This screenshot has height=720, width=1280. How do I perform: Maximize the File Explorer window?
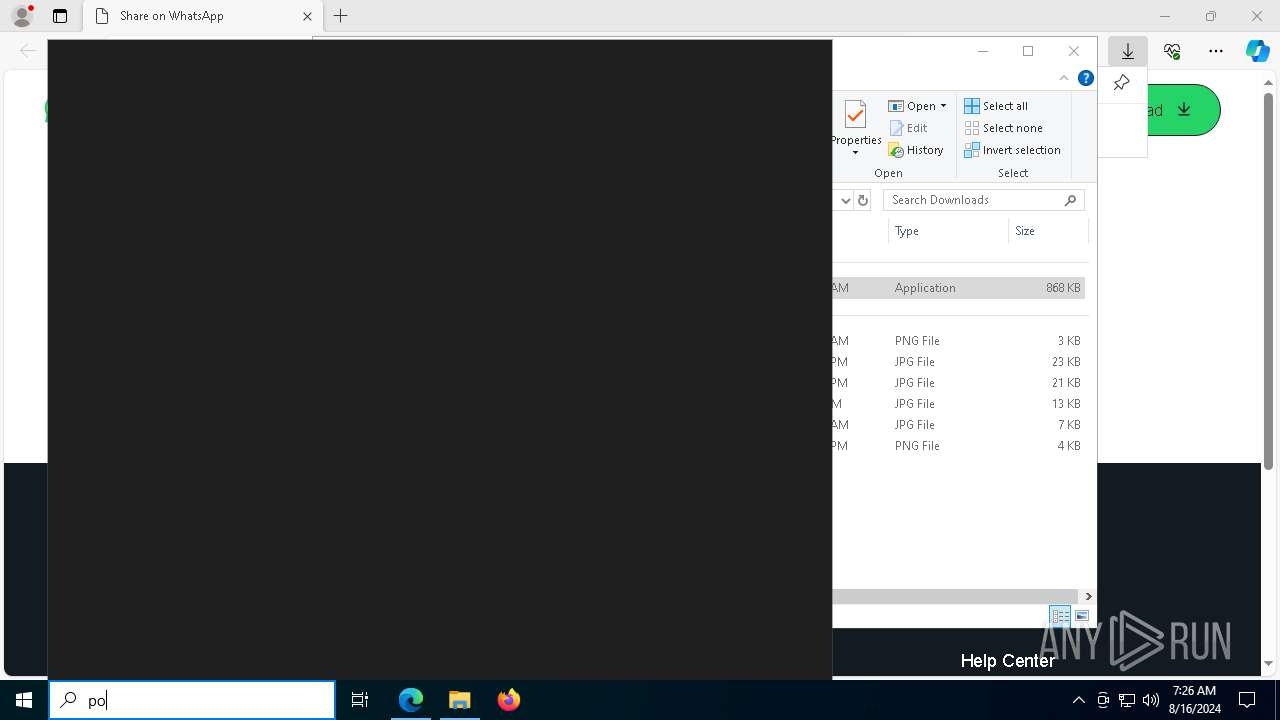tap(1028, 51)
